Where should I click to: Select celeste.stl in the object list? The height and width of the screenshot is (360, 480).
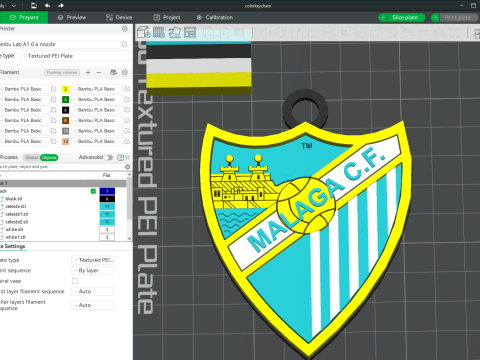16,206
